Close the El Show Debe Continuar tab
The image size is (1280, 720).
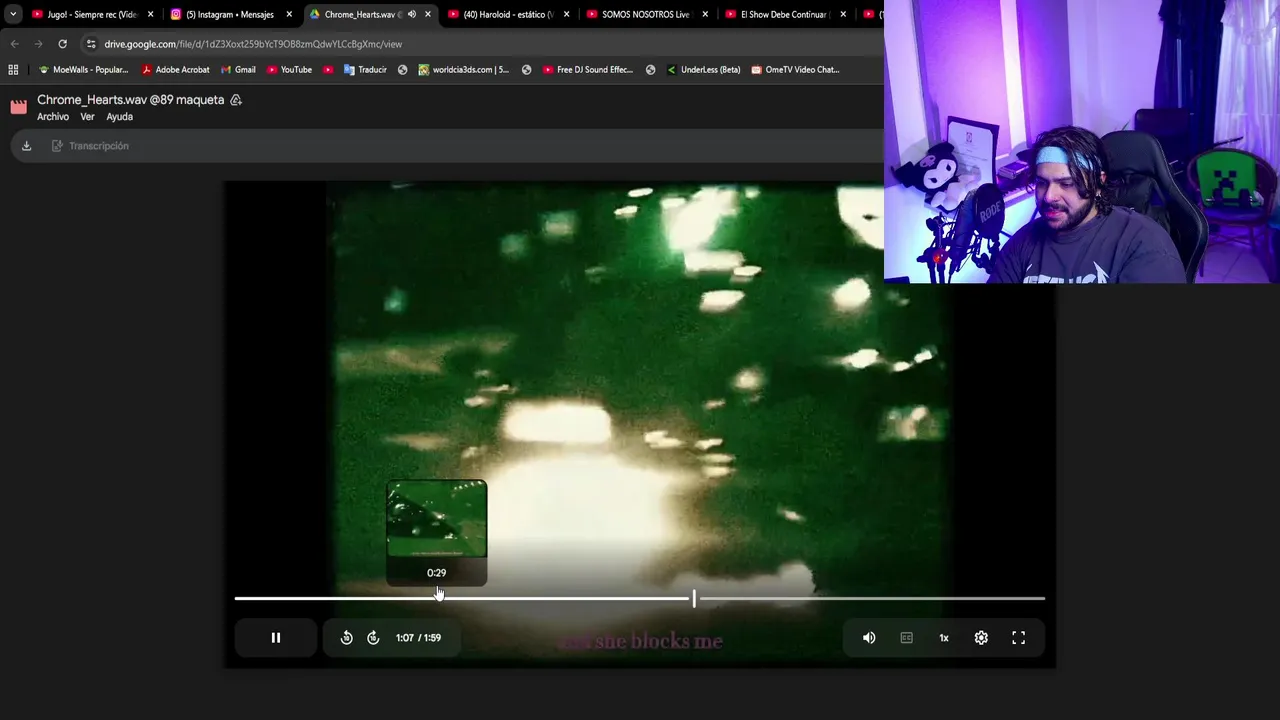pyautogui.click(x=843, y=14)
